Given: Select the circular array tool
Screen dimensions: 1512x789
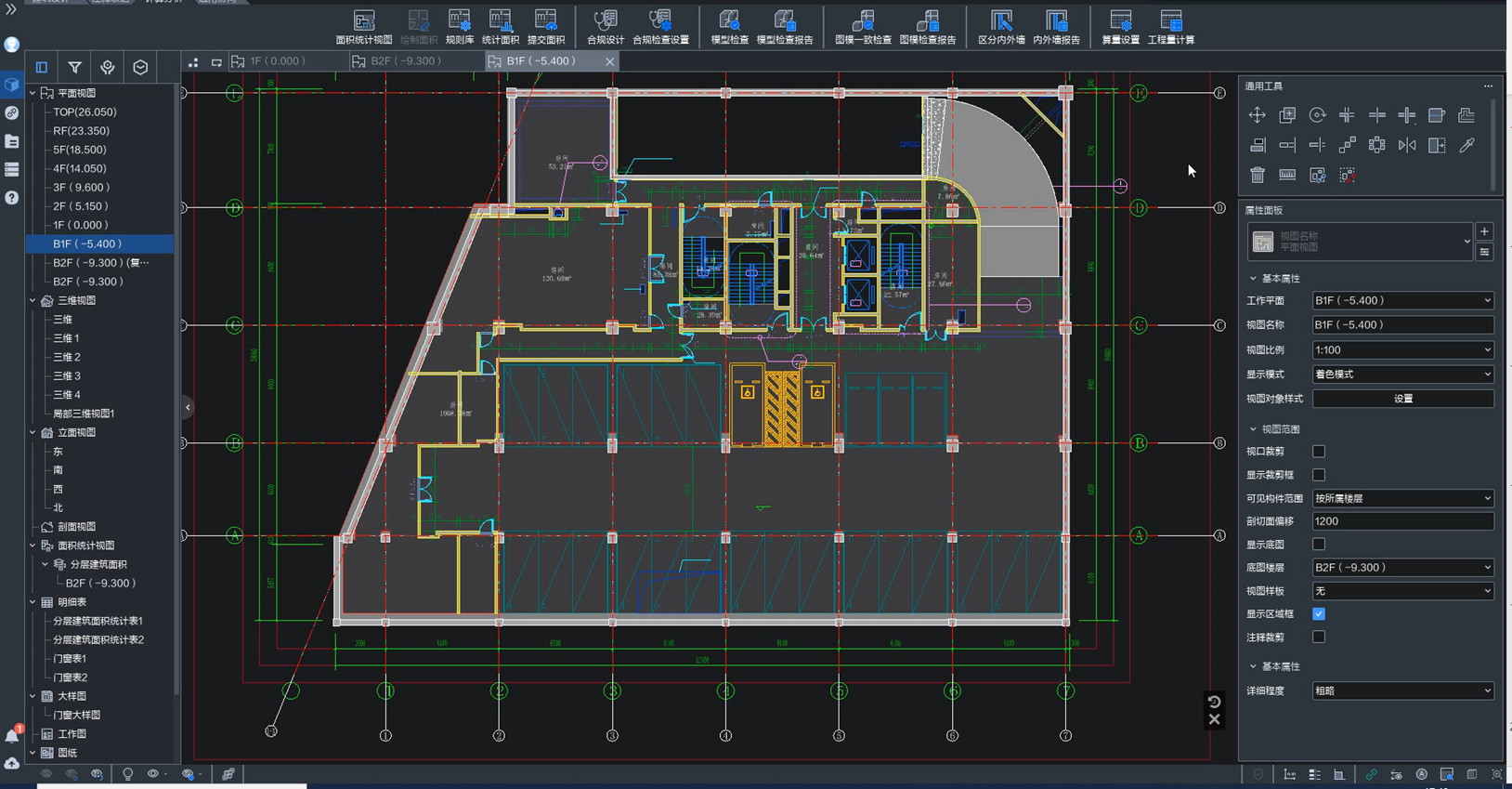Looking at the screenshot, I should pos(1377,145).
